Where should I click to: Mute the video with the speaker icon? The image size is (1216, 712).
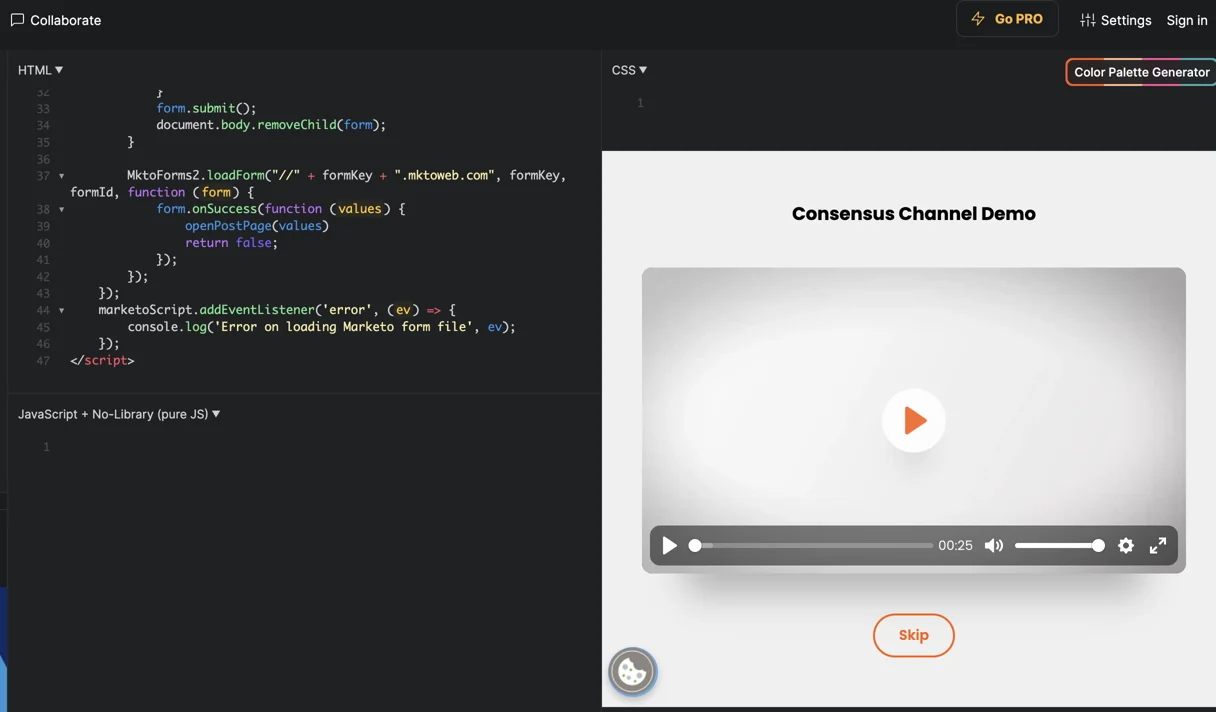[994, 546]
